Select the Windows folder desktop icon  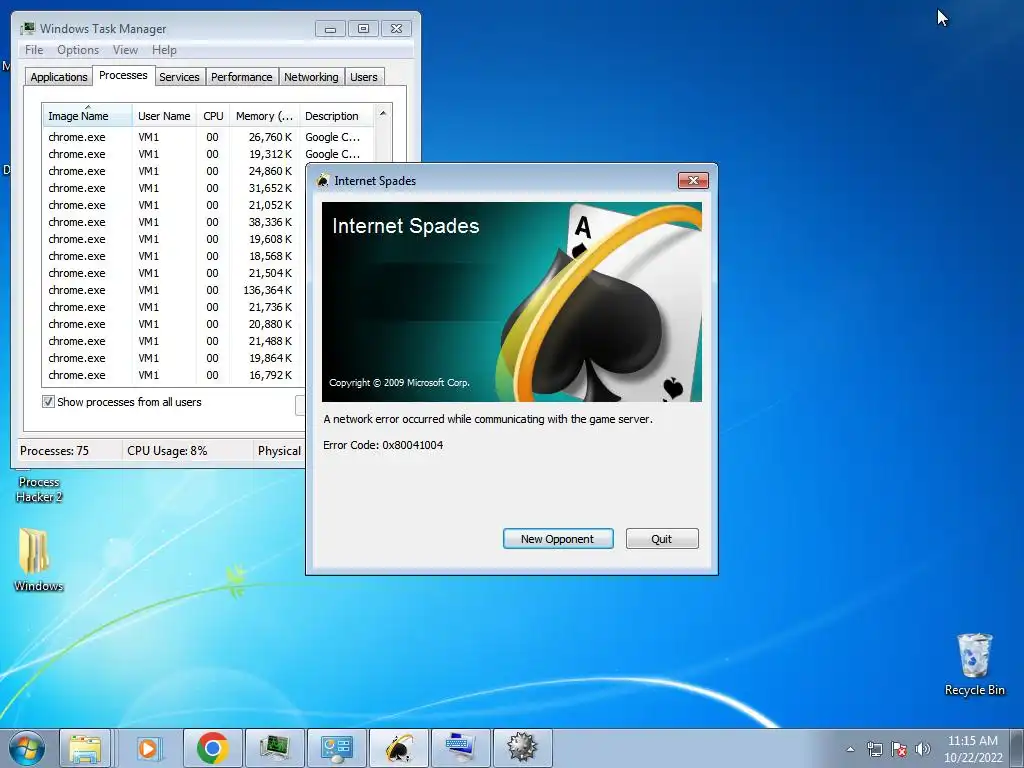38,560
